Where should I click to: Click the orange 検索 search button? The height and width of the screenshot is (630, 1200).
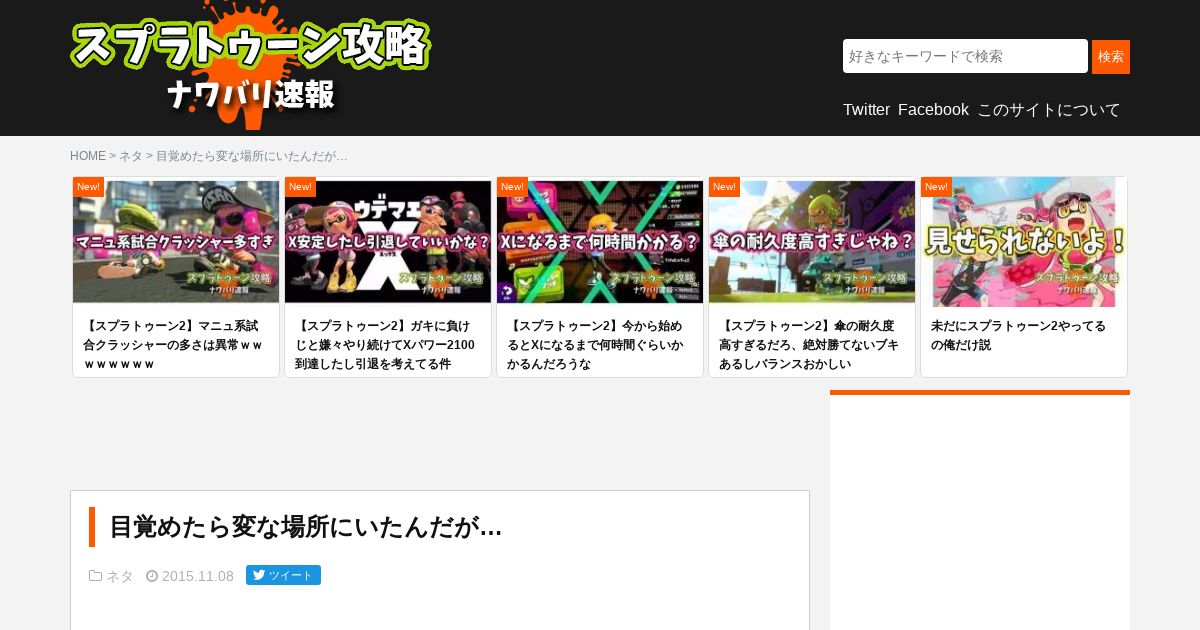(x=1111, y=57)
